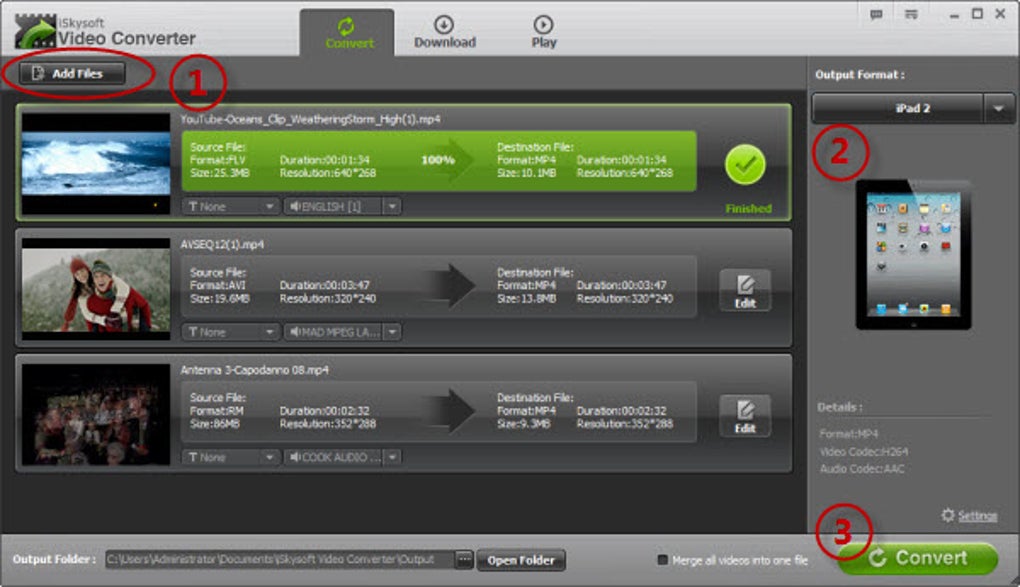The width and height of the screenshot is (1020, 587).
Task: Edit the AVSEQ12(1).mp4 video
Action: pyautogui.click(x=745, y=290)
